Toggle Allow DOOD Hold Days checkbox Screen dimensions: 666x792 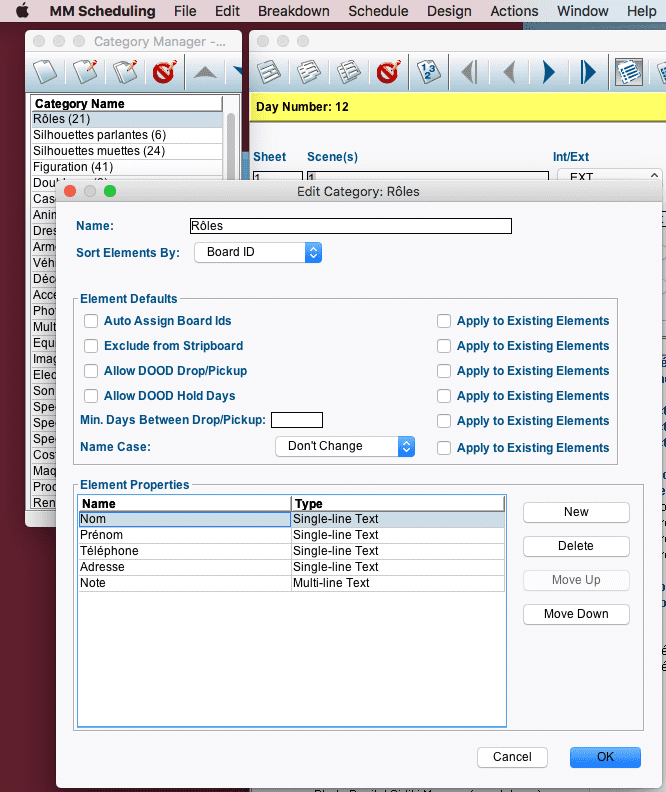[x=91, y=396]
